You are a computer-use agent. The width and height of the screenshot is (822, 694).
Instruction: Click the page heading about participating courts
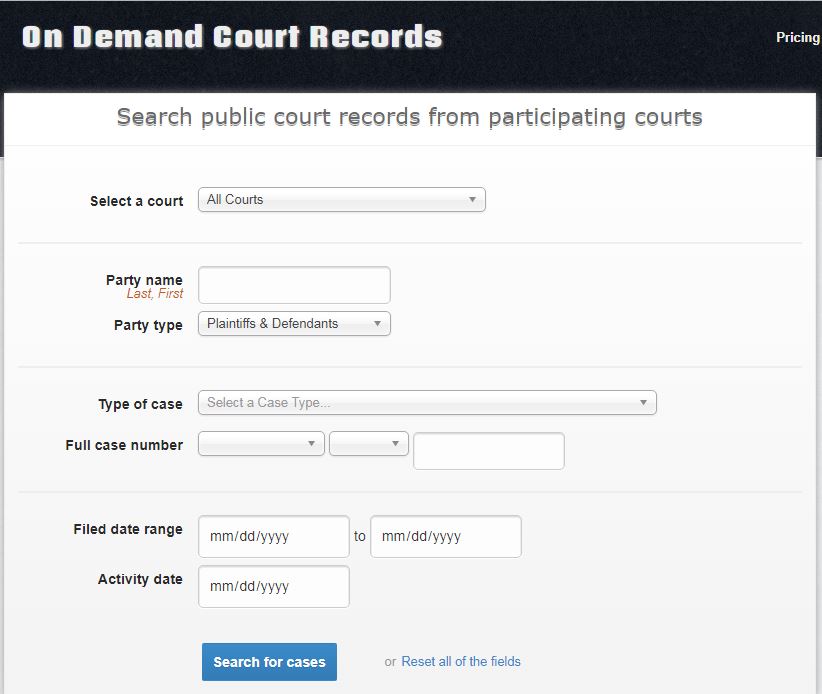click(409, 117)
